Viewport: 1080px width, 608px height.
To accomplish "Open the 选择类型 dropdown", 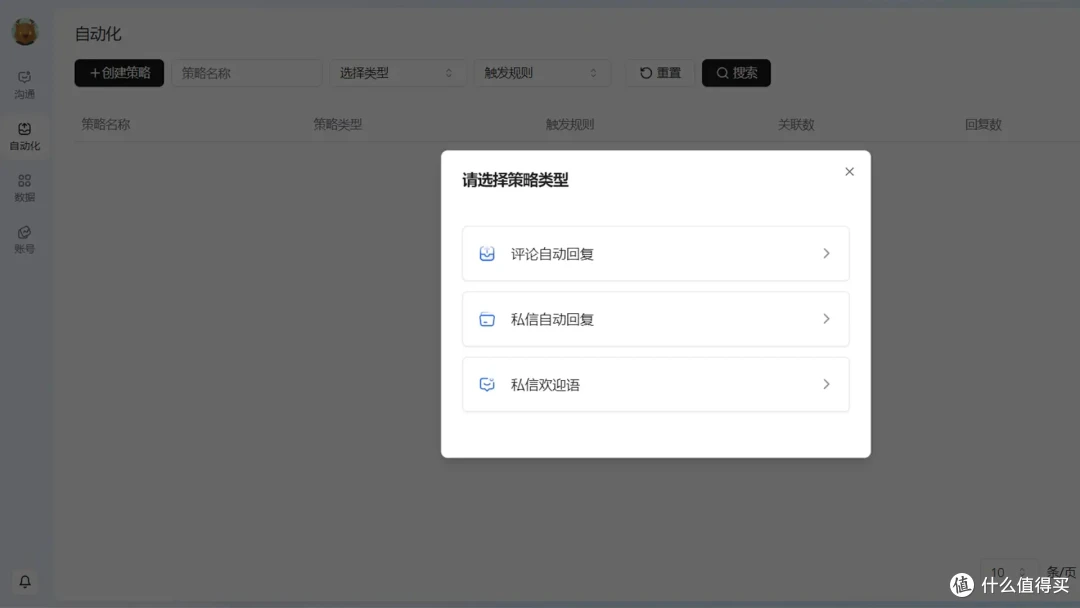I will pyautogui.click(x=397, y=73).
